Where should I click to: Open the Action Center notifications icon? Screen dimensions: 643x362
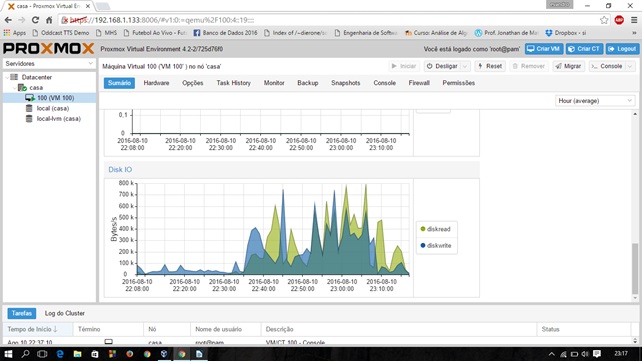(597, 354)
